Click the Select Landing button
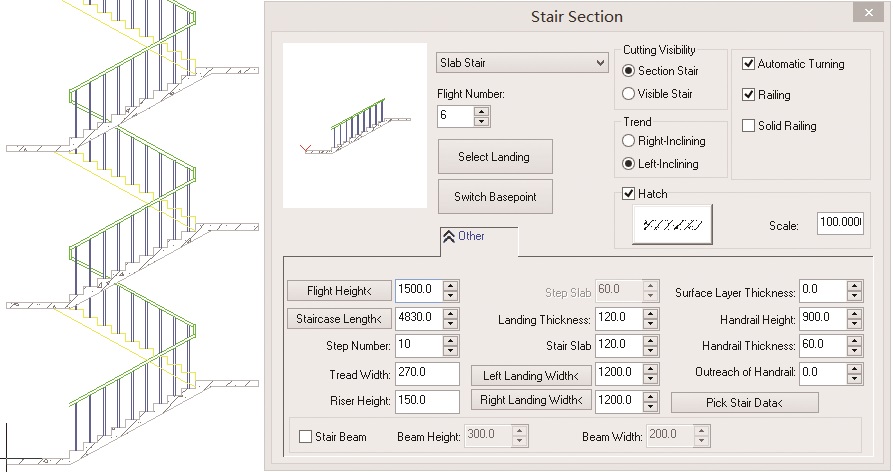Screen dimensions: 893x472 495,157
